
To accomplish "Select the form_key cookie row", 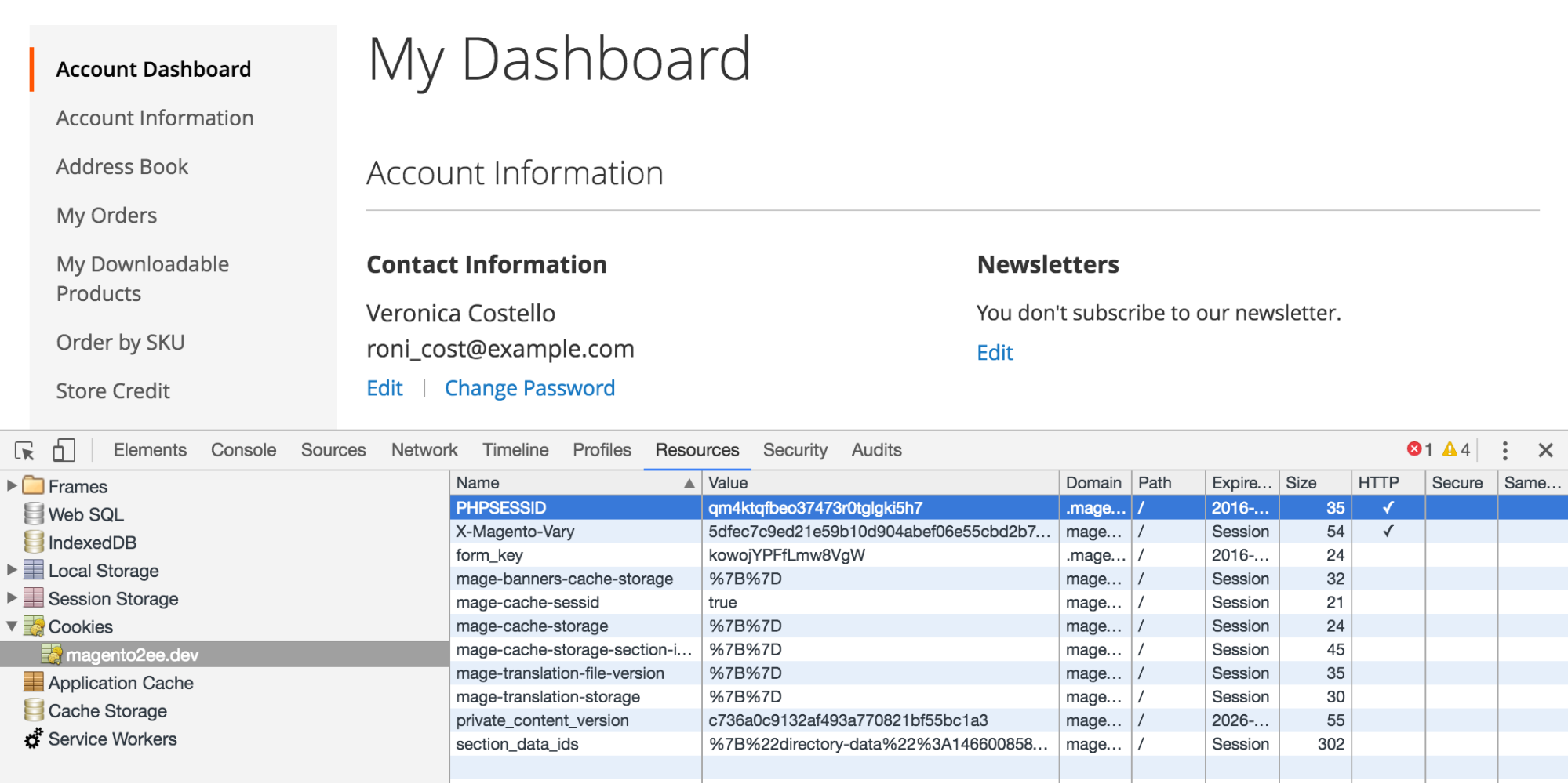I will click(575, 555).
